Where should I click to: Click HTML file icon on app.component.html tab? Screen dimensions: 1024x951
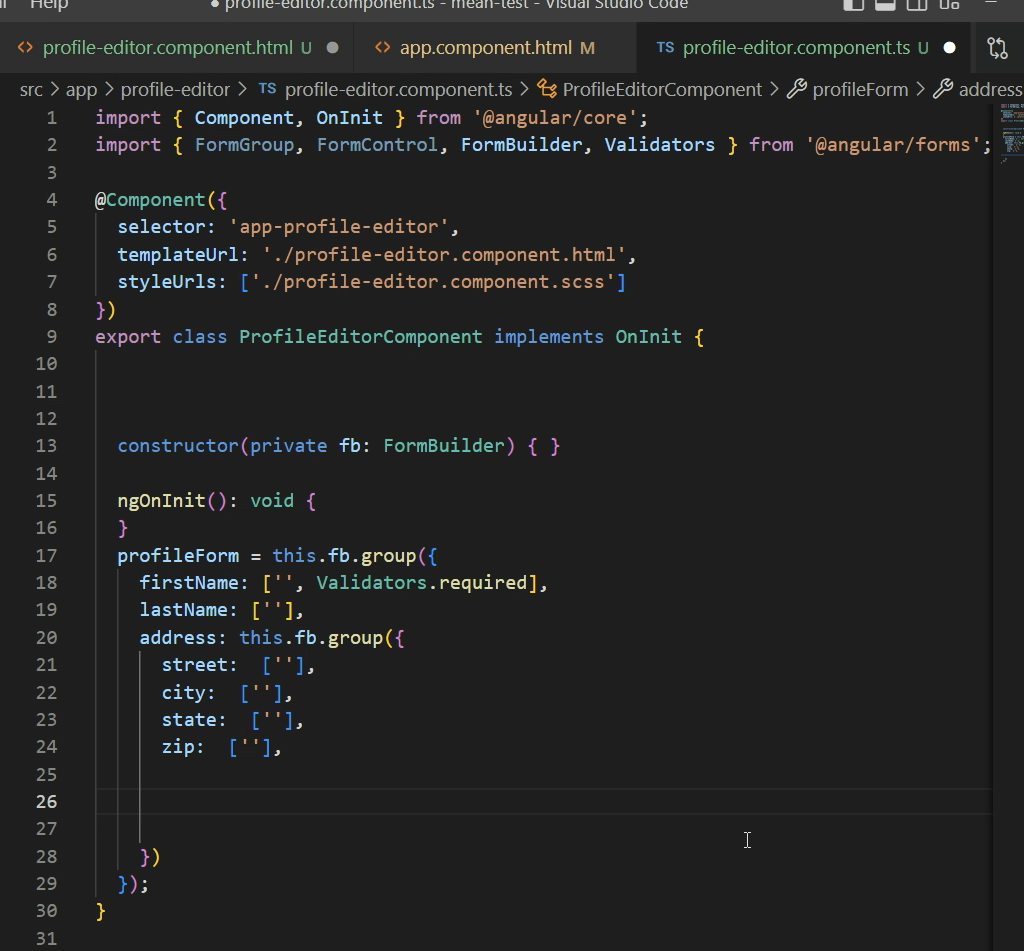pos(382,48)
